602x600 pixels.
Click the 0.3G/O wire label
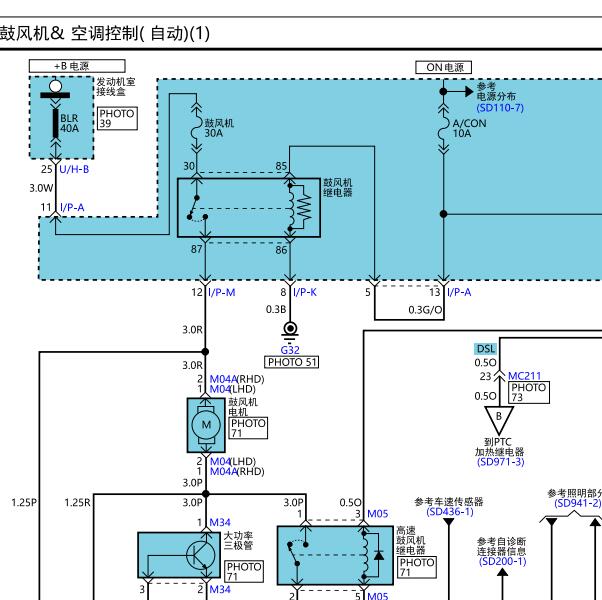[425, 309]
